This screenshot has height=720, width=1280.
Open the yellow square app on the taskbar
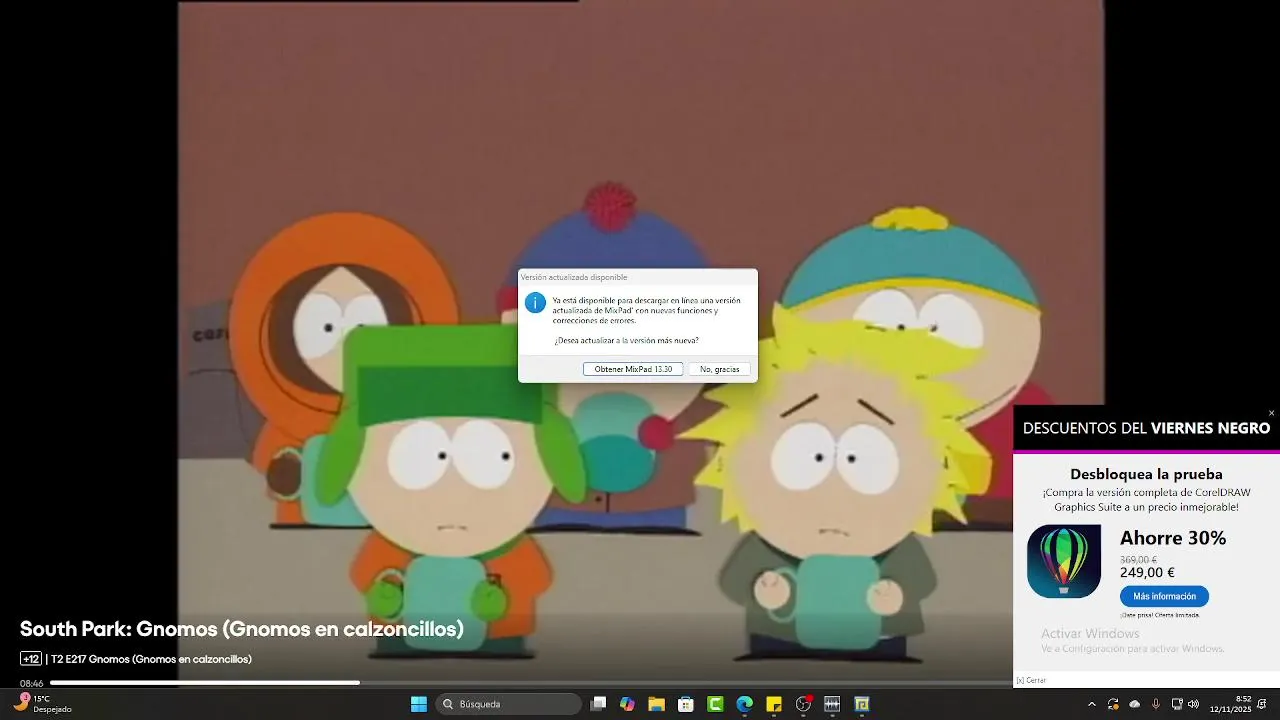tap(862, 704)
